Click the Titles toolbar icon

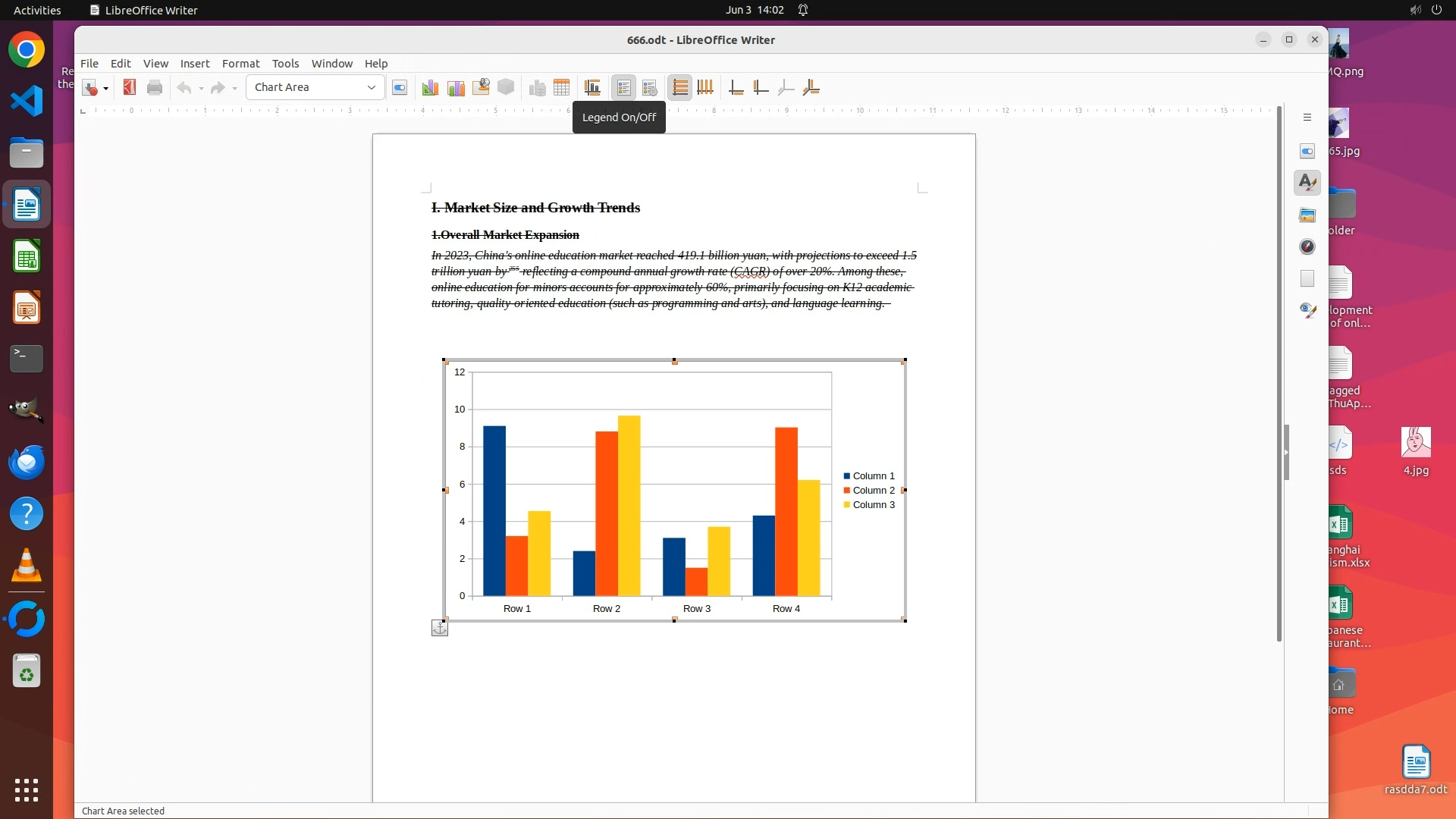tap(592, 88)
